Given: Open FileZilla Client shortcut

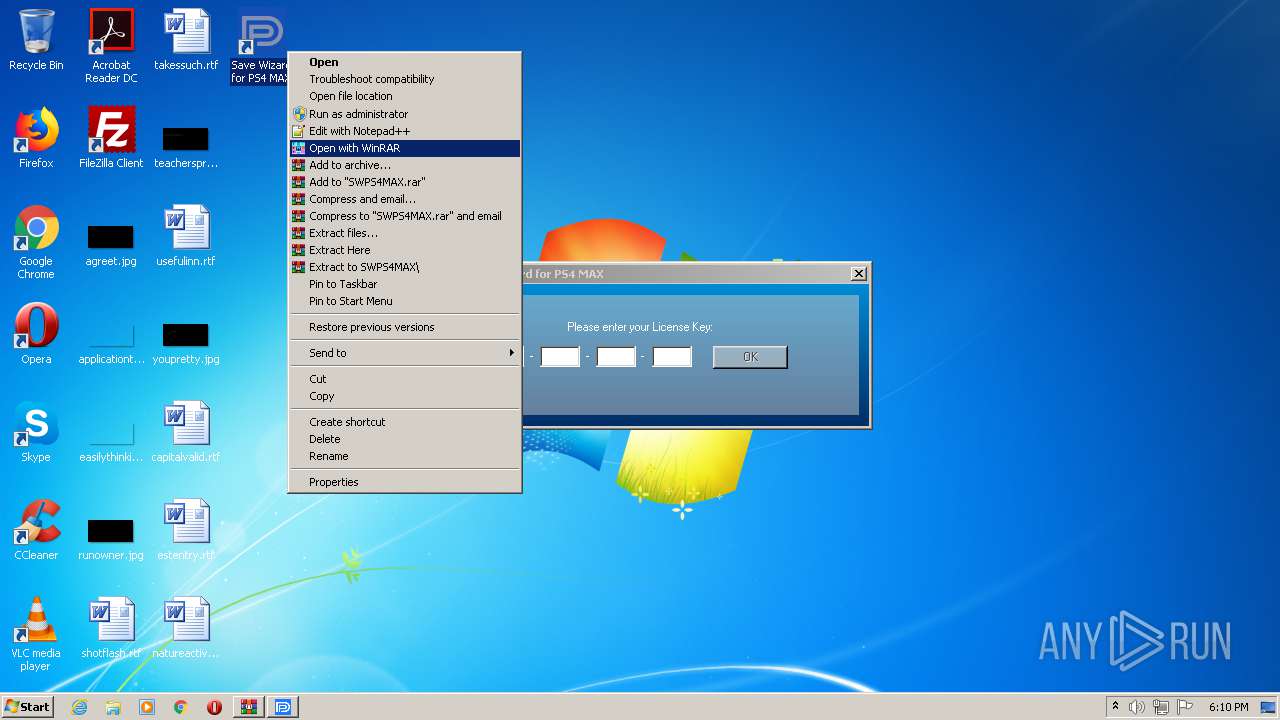Looking at the screenshot, I should (111, 138).
